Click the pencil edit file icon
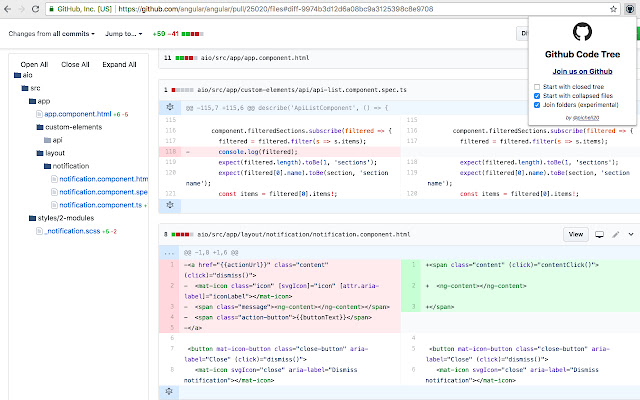This screenshot has height=400, width=640. [616, 234]
